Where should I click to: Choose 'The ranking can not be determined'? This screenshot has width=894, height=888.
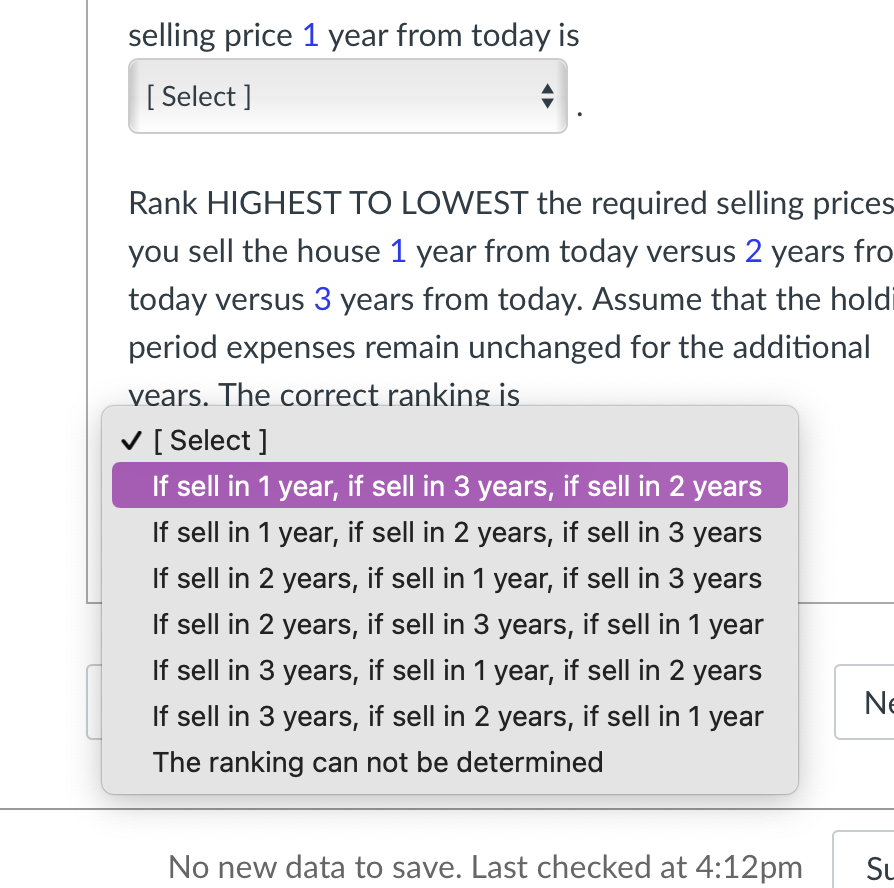378,762
